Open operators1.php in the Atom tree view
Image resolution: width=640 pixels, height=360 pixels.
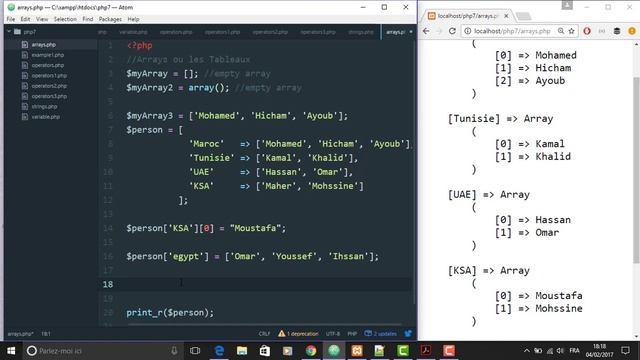coord(49,76)
